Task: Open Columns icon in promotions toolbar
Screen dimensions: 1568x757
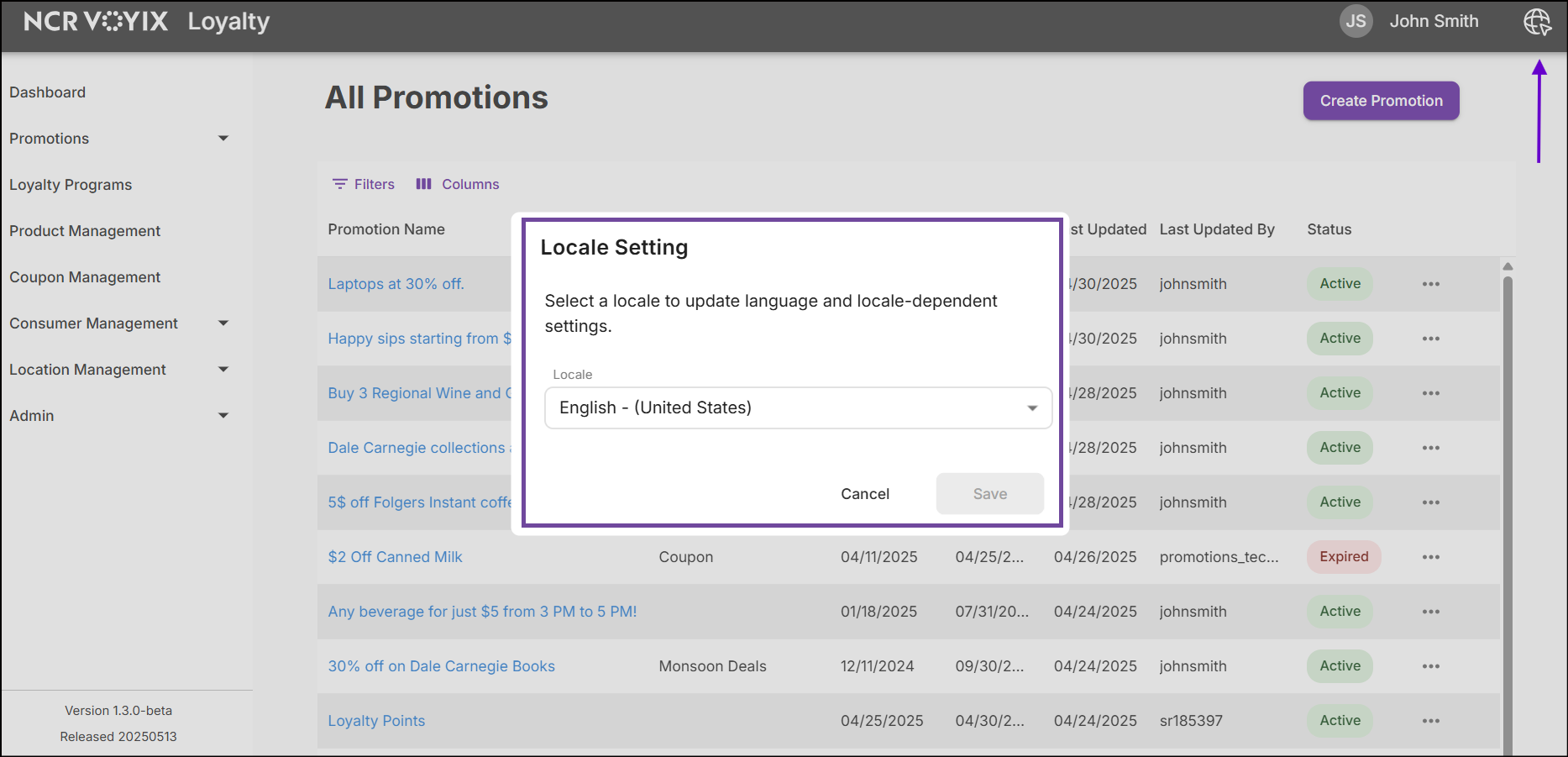Action: (424, 184)
